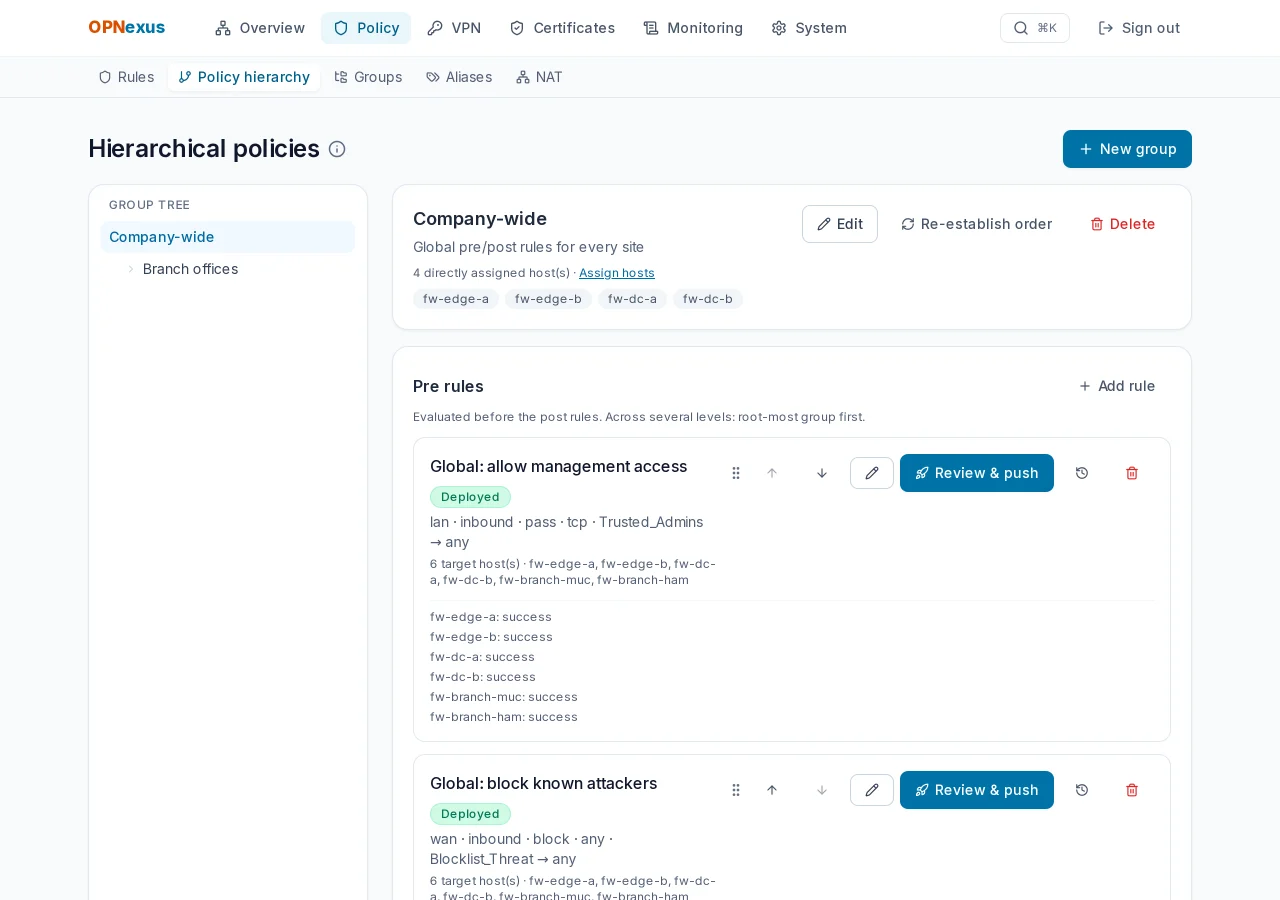Review & push block known attackers rule
The width and height of the screenshot is (1280, 900).
[977, 790]
